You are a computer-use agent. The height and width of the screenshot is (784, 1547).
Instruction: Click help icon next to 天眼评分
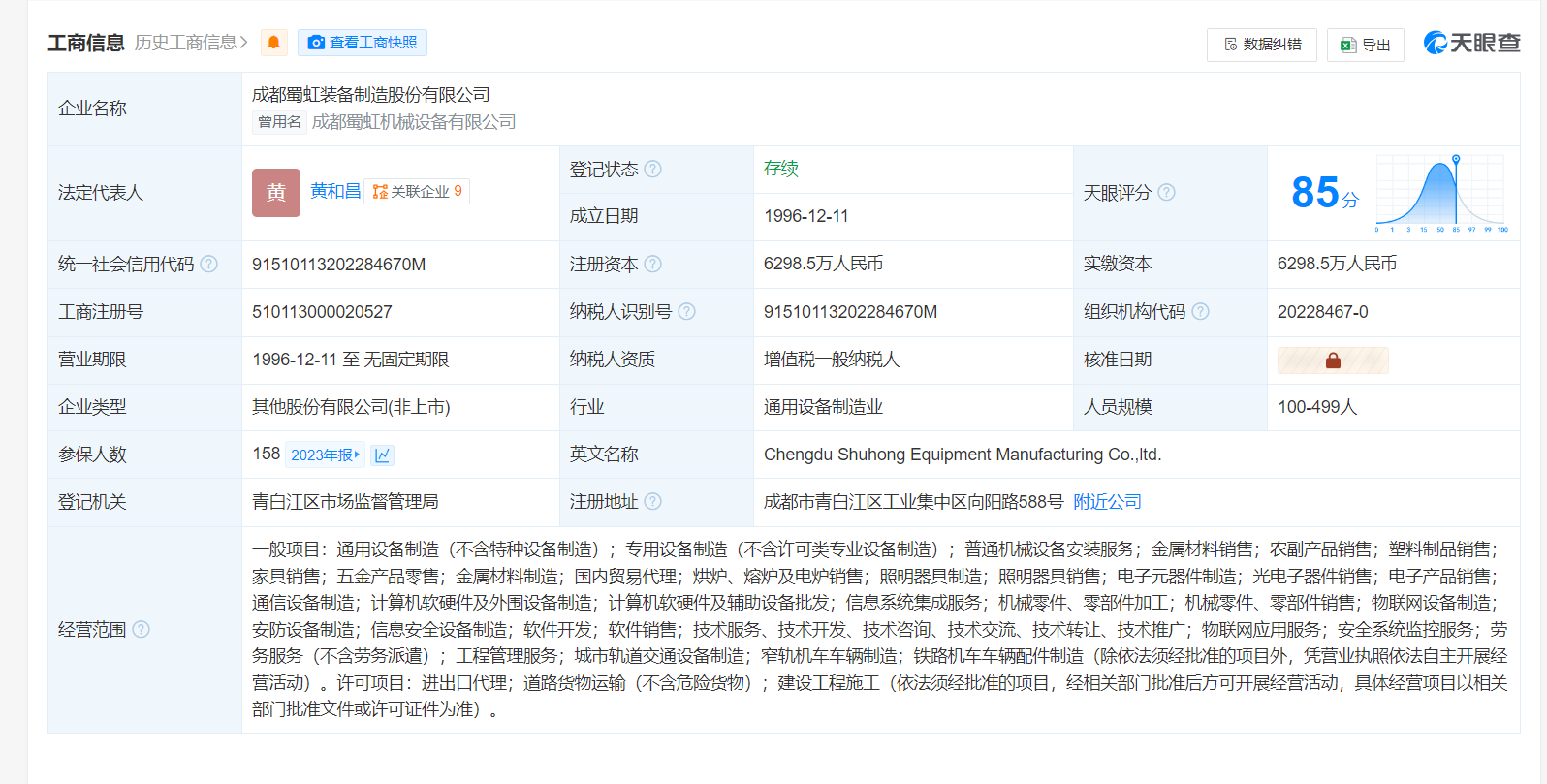coord(1167,192)
